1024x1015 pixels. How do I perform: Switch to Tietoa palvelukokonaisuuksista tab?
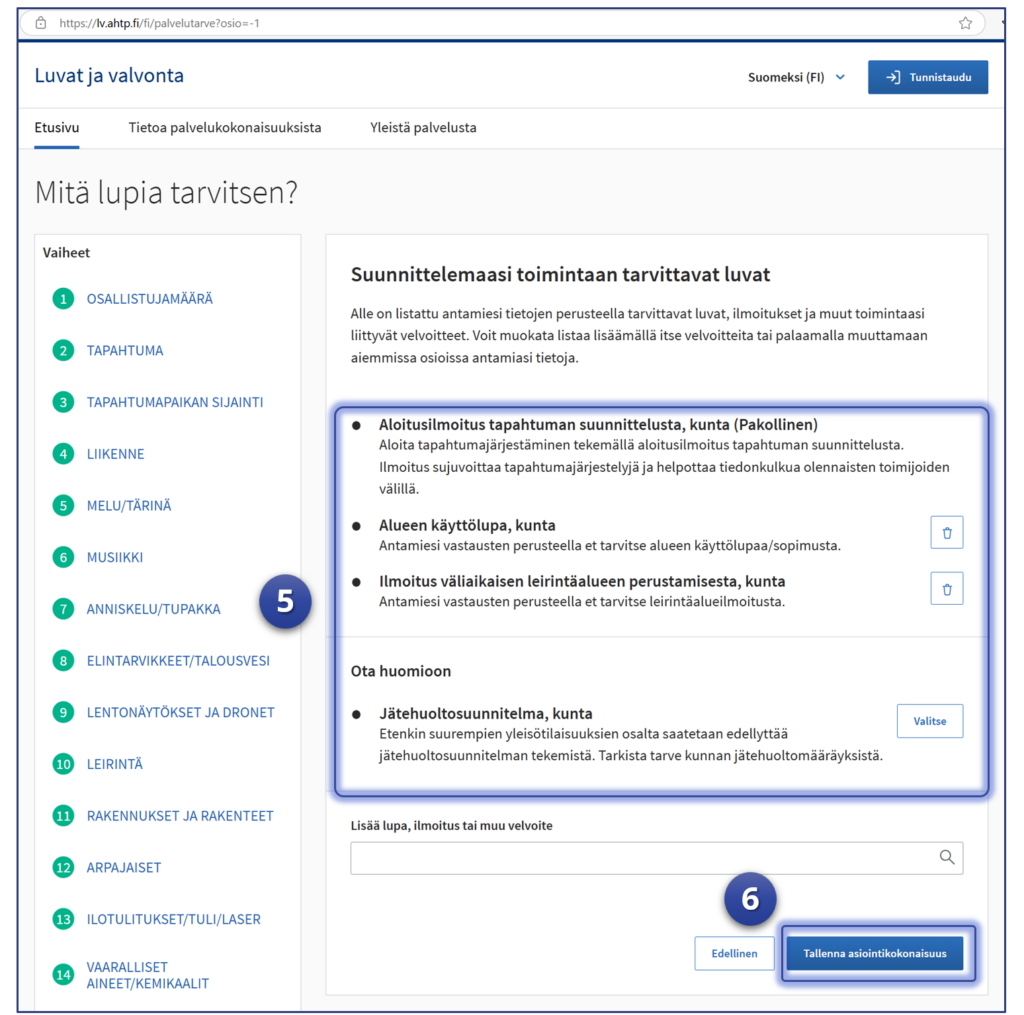(224, 128)
